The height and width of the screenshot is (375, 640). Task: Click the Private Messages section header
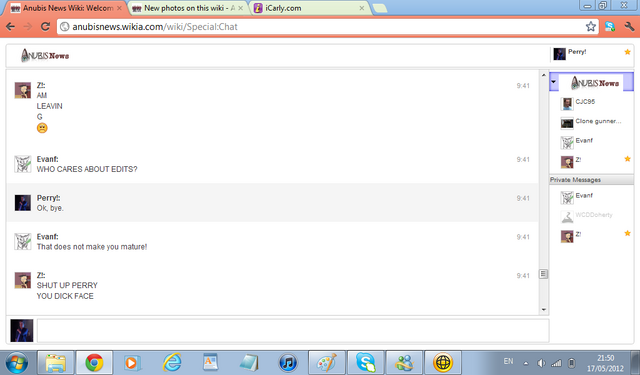[x=592, y=180]
